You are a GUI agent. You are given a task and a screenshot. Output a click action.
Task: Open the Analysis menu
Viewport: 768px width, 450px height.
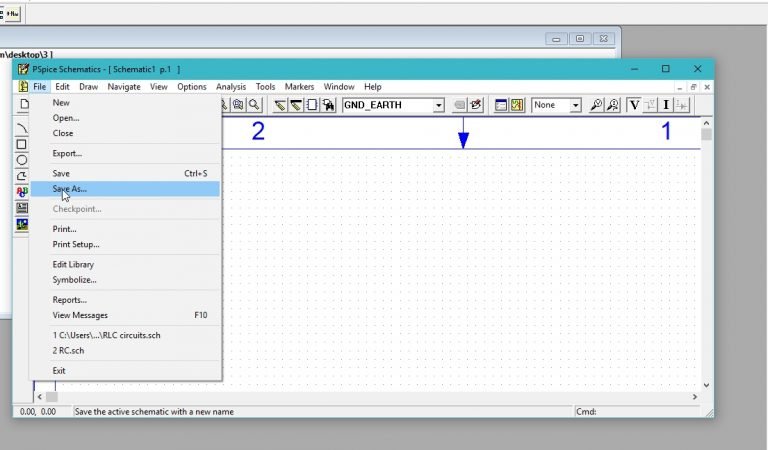point(230,87)
